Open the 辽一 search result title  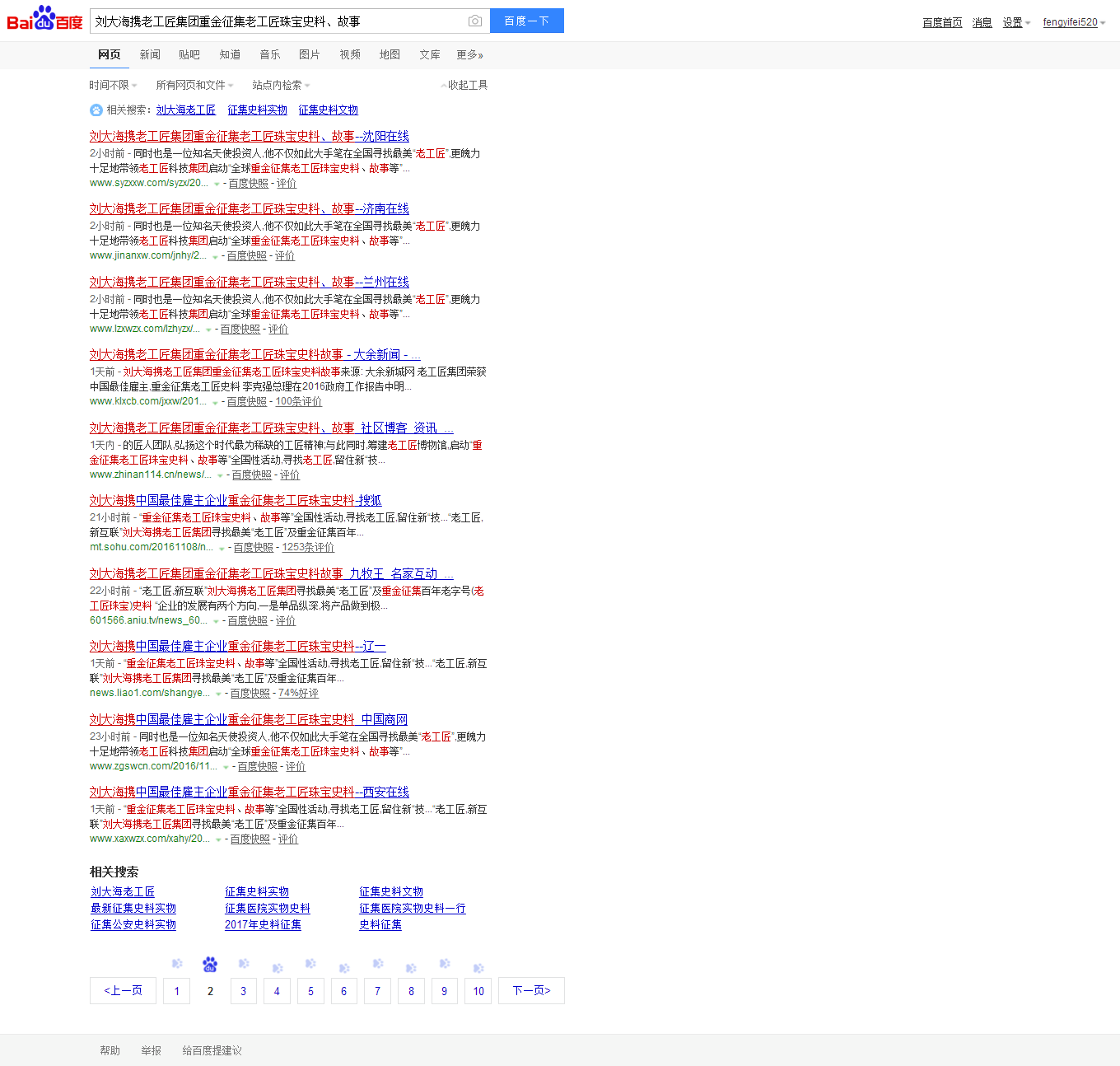238,647
